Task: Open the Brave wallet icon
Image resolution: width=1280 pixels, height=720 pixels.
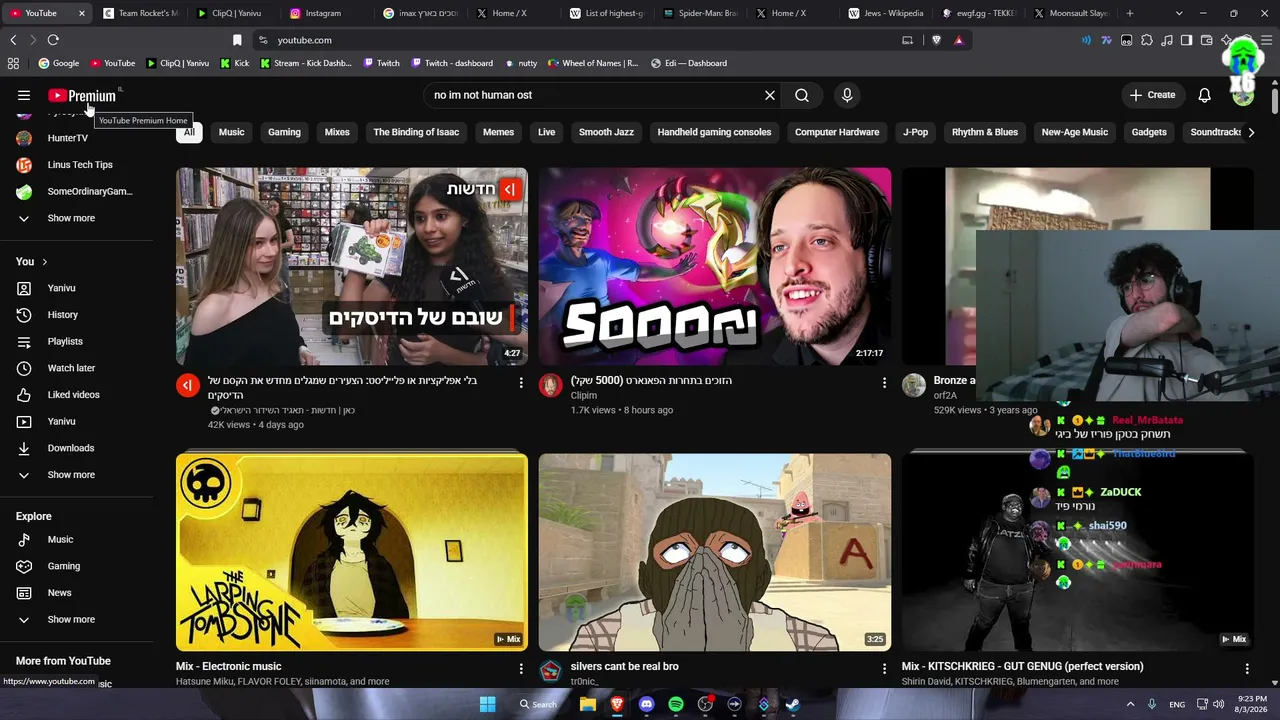Action: click(x=1206, y=40)
